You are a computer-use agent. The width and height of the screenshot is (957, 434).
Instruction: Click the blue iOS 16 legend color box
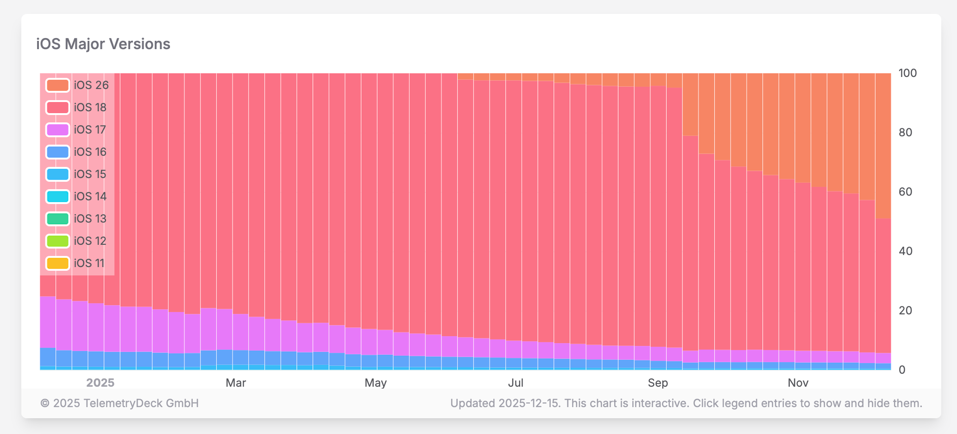click(57, 152)
